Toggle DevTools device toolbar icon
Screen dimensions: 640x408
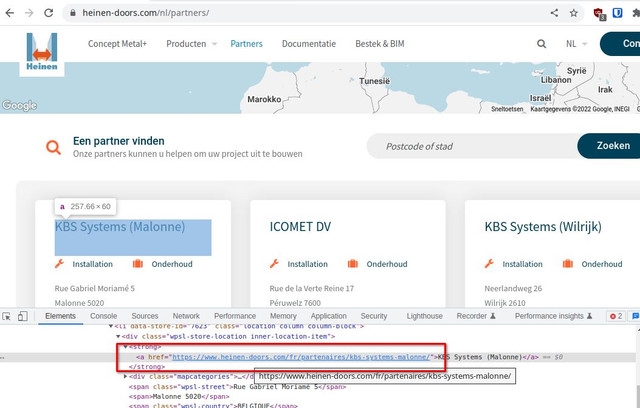(x=23, y=316)
